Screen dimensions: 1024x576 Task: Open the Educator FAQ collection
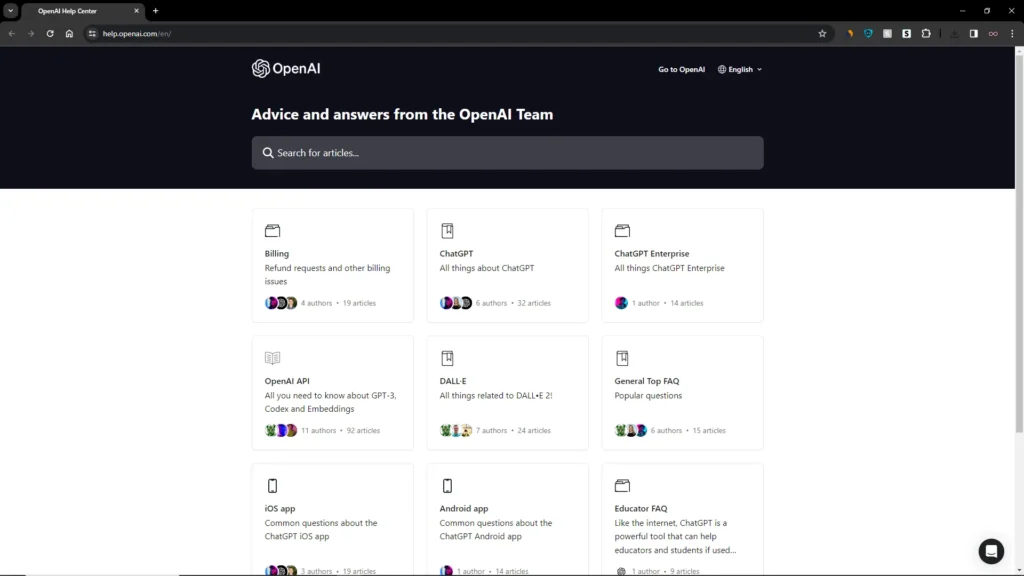682,520
